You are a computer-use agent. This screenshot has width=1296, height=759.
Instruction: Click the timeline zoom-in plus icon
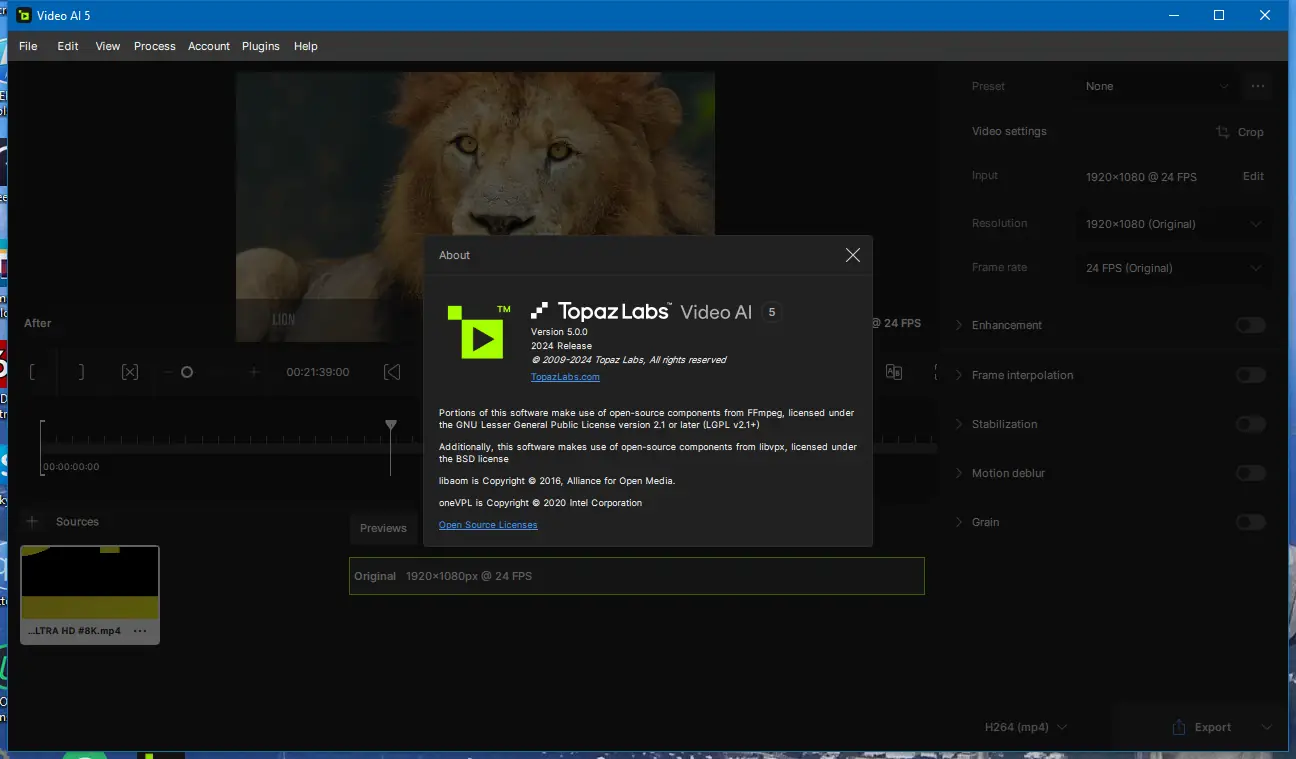pos(254,372)
